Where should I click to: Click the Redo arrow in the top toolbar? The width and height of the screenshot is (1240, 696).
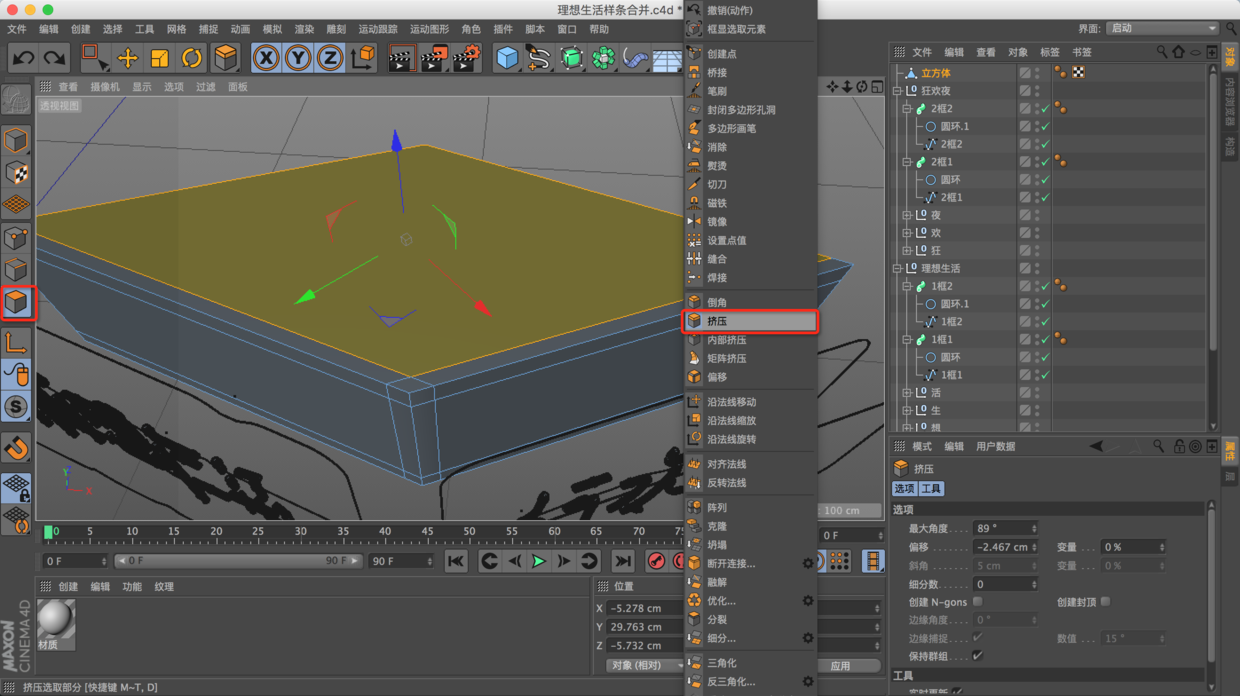(54, 58)
